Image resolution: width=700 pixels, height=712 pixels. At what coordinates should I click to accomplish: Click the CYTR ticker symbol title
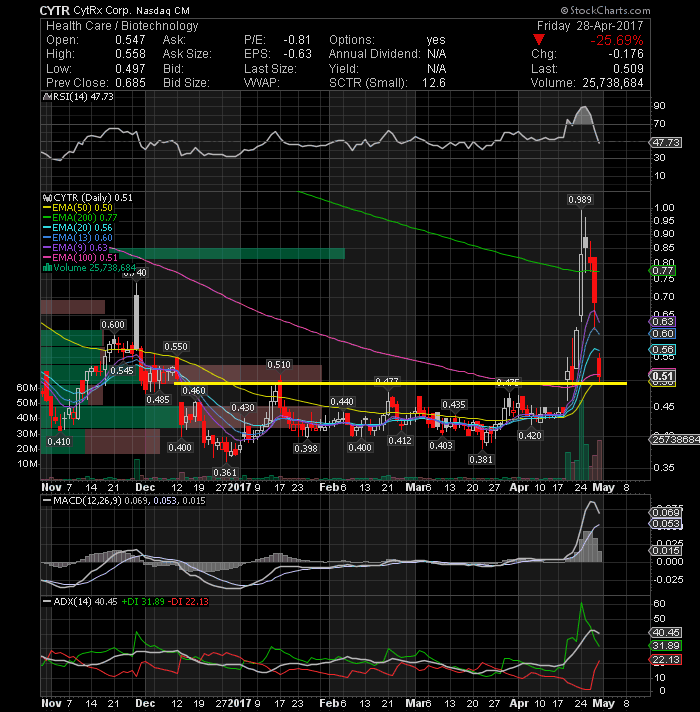(x=54, y=10)
